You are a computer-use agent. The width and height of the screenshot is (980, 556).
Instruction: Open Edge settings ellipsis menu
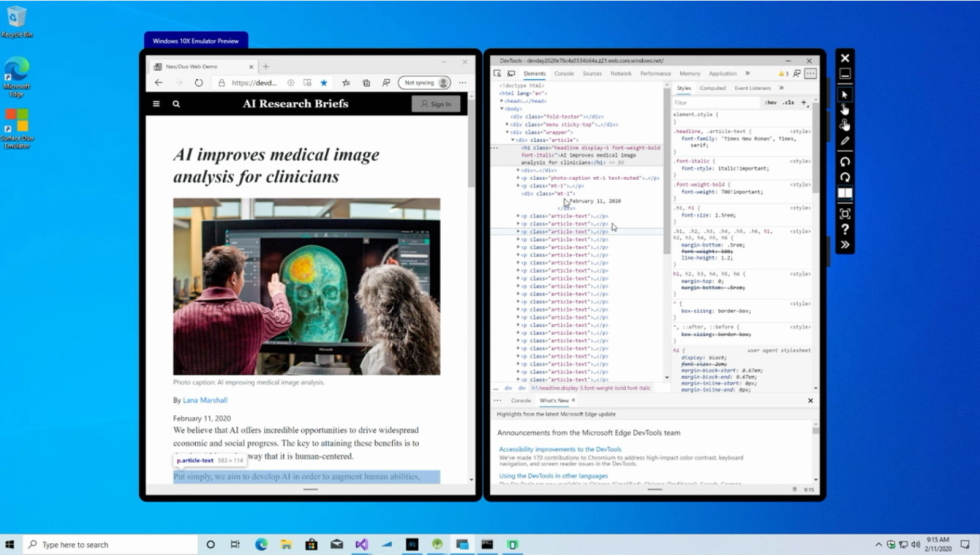(462, 82)
